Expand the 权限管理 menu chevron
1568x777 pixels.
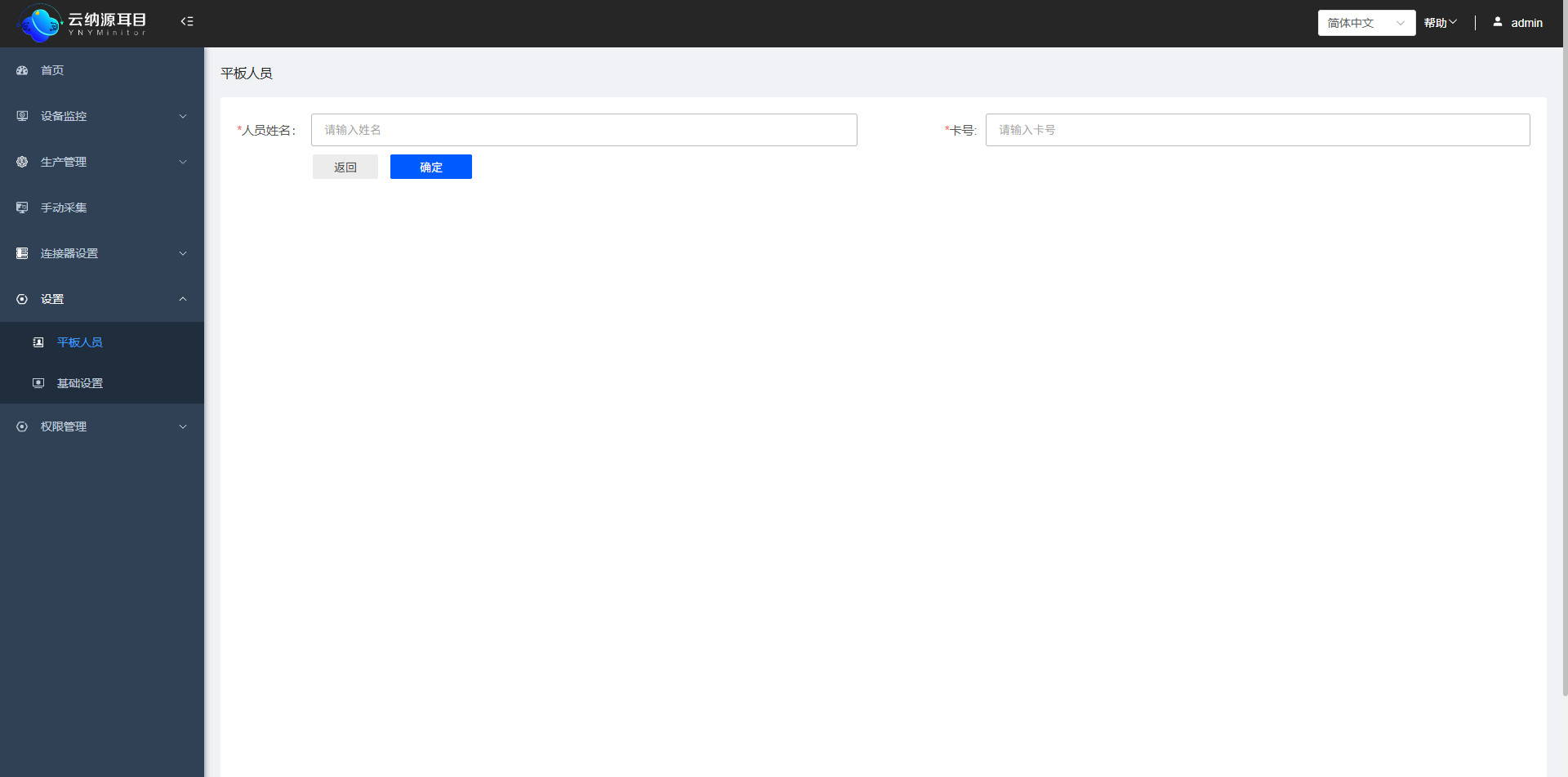(183, 426)
